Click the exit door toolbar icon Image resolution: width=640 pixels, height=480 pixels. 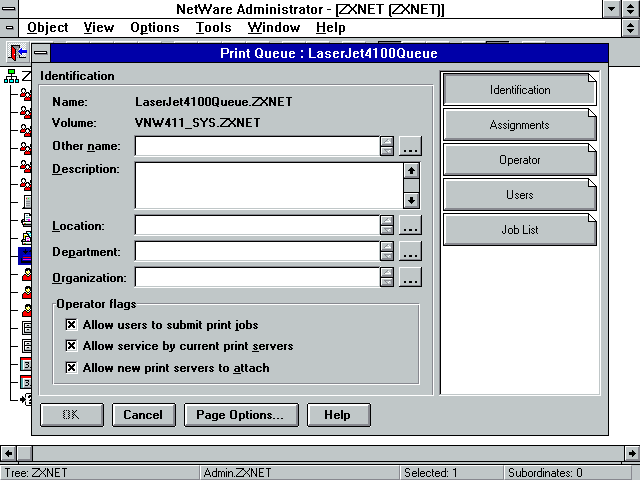(x=18, y=52)
